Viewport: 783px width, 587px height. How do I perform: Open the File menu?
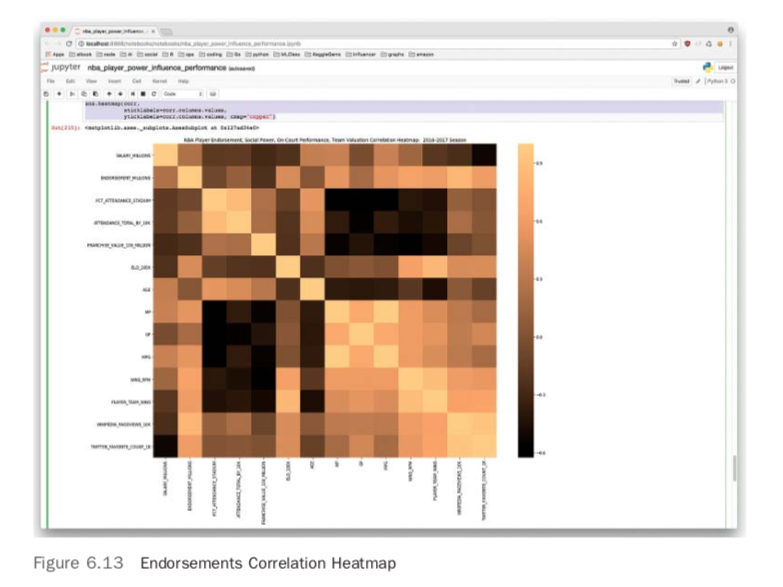click(x=50, y=81)
